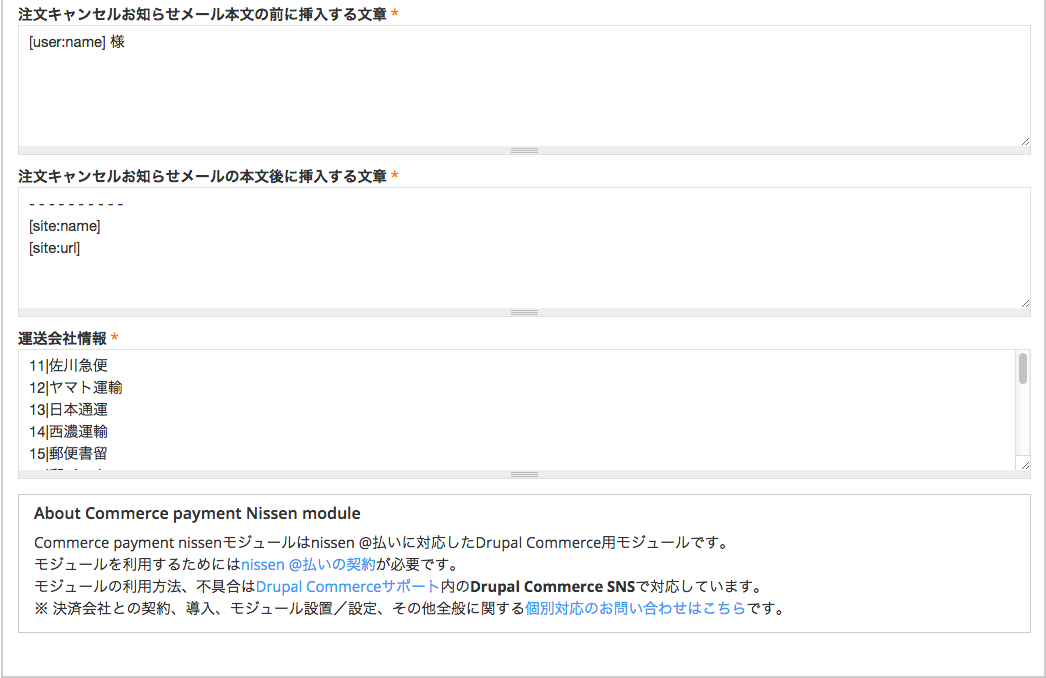Click the 11|佐川急便 entry line
Image resolution: width=1046 pixels, height=678 pixels.
tap(68, 366)
